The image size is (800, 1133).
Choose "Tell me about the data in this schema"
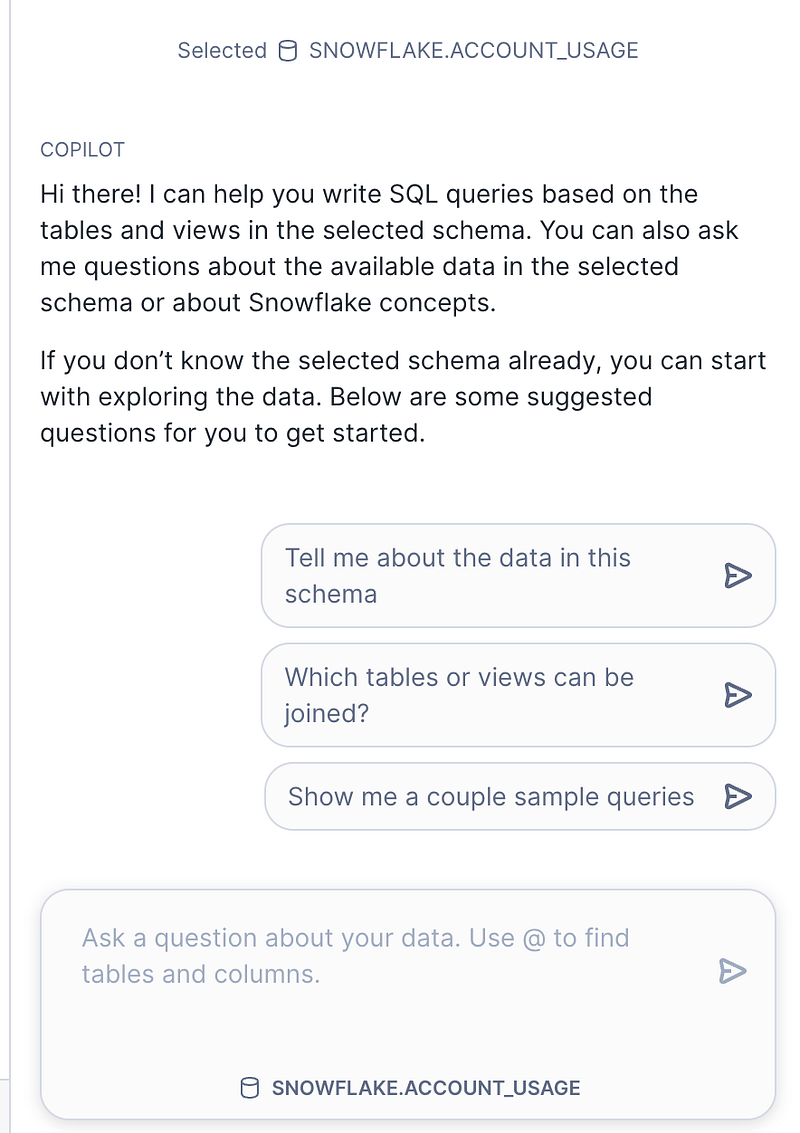518,576
